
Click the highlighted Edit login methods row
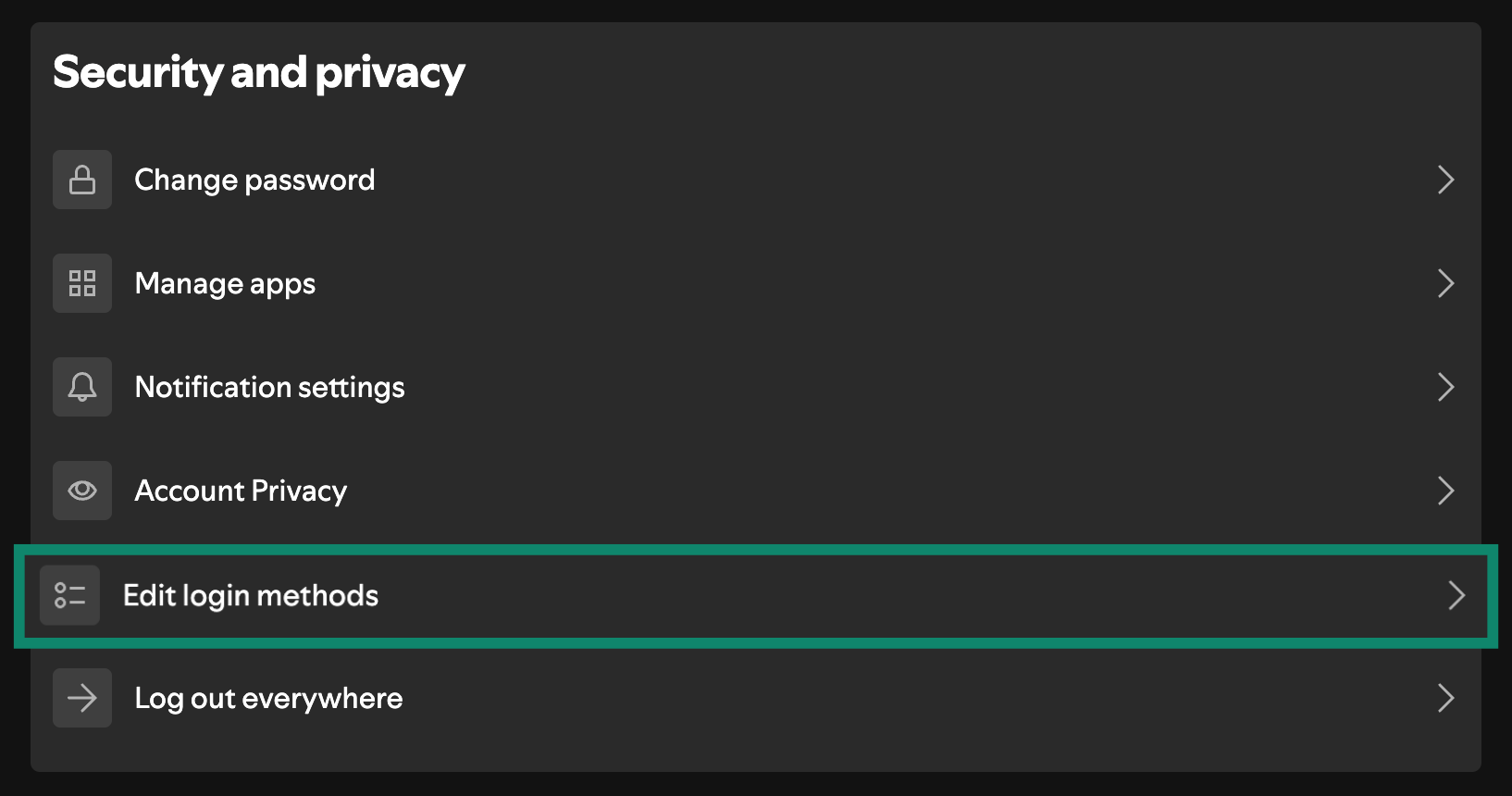756,595
